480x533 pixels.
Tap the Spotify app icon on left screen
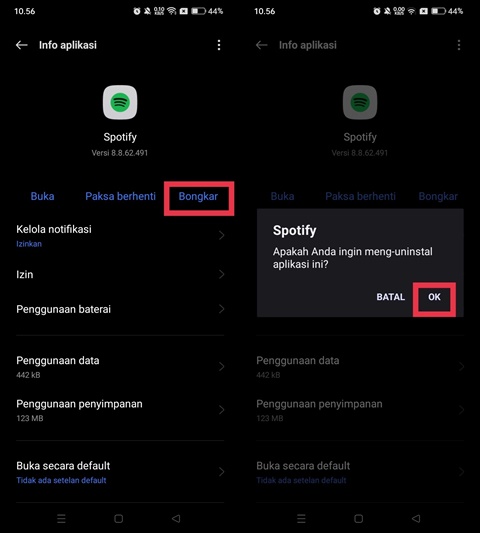coord(120,102)
